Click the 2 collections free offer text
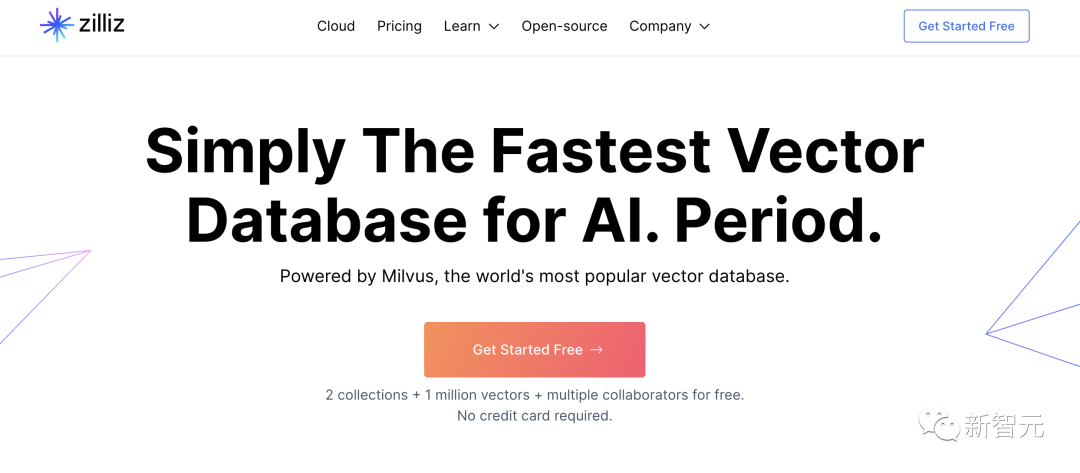The image size is (1080, 473). pos(534,395)
